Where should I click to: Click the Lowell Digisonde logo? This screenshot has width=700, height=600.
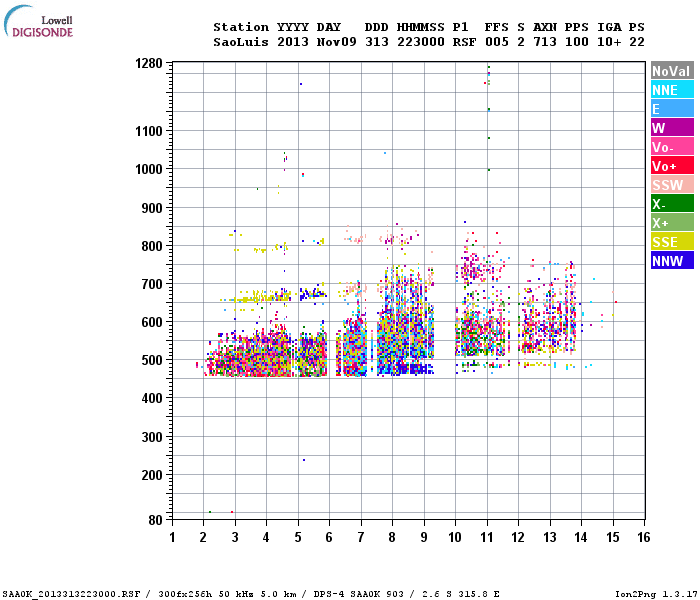point(38,21)
